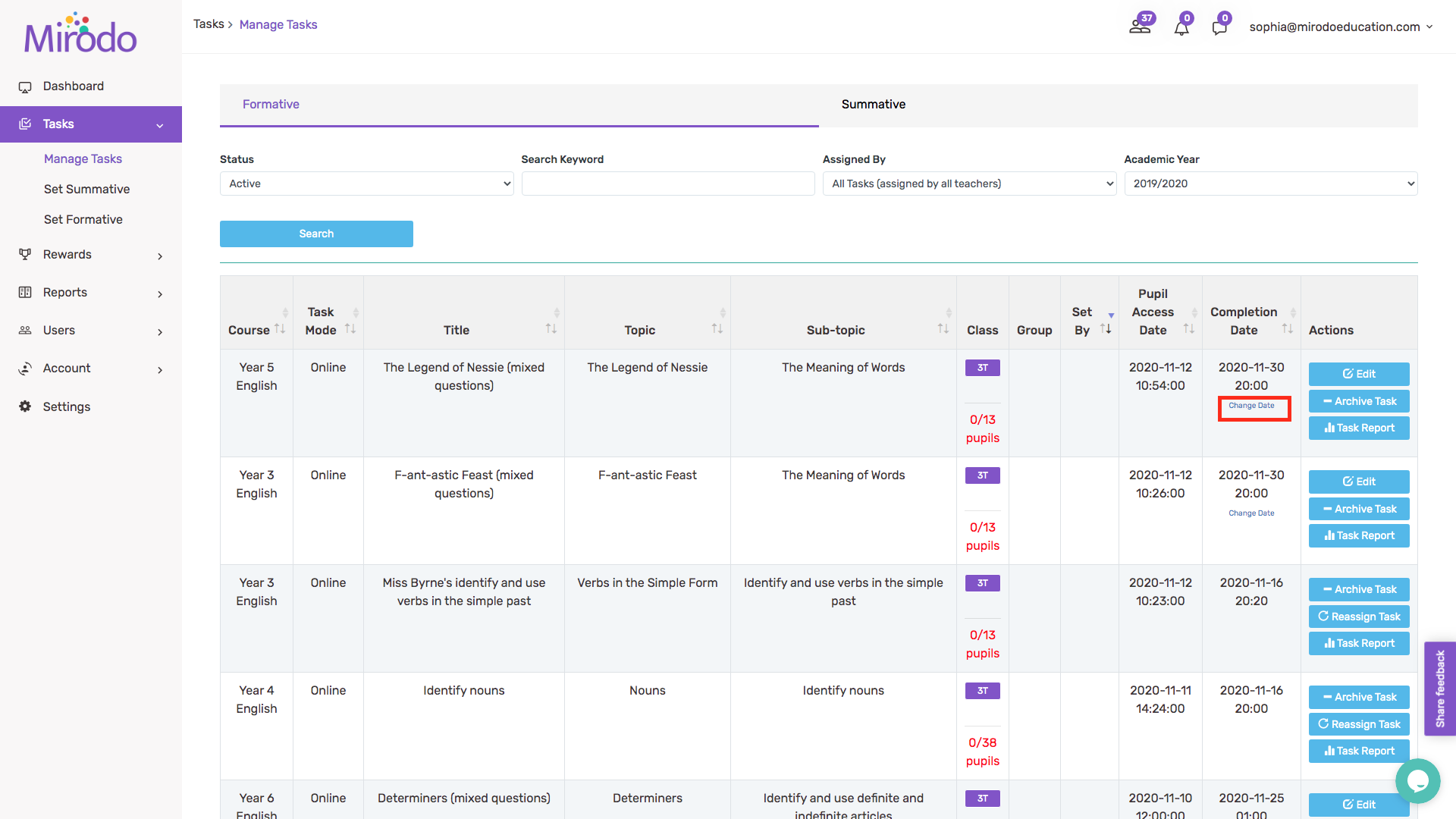Click the Reports sidebar icon

pyautogui.click(x=25, y=292)
